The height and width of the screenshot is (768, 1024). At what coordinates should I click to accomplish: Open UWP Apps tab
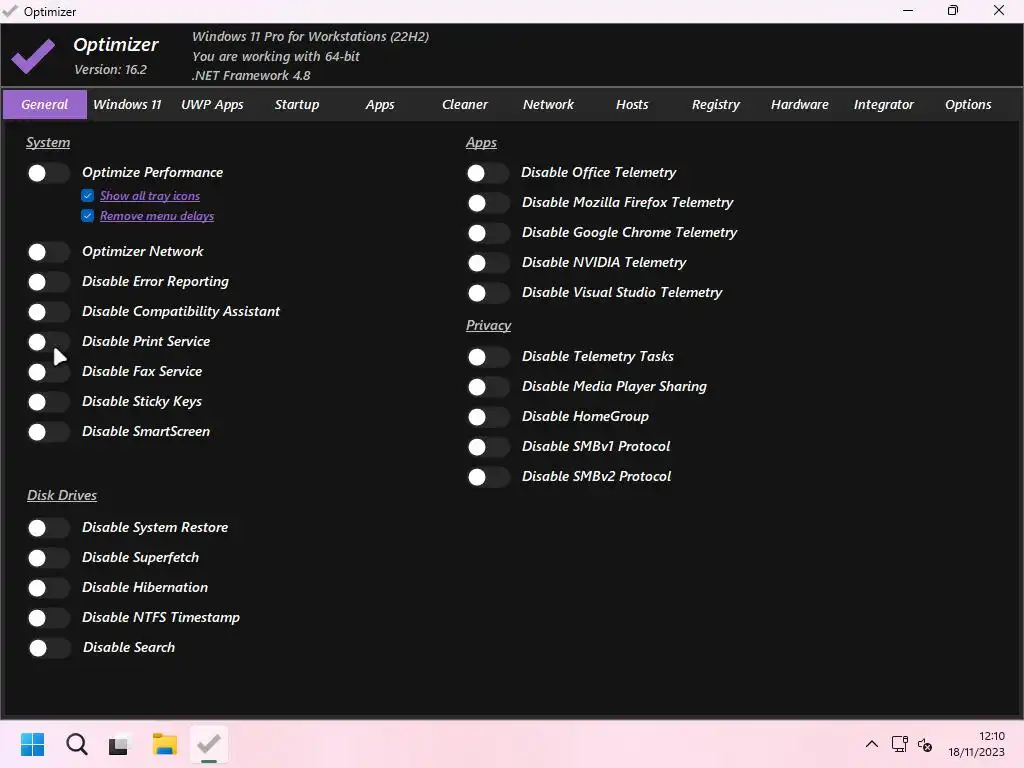(212, 104)
